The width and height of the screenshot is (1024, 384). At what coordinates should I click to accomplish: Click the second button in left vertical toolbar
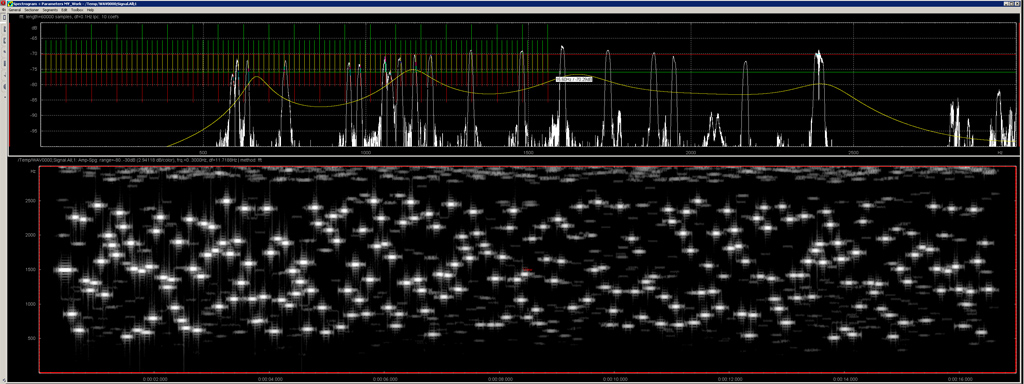pos(5,29)
